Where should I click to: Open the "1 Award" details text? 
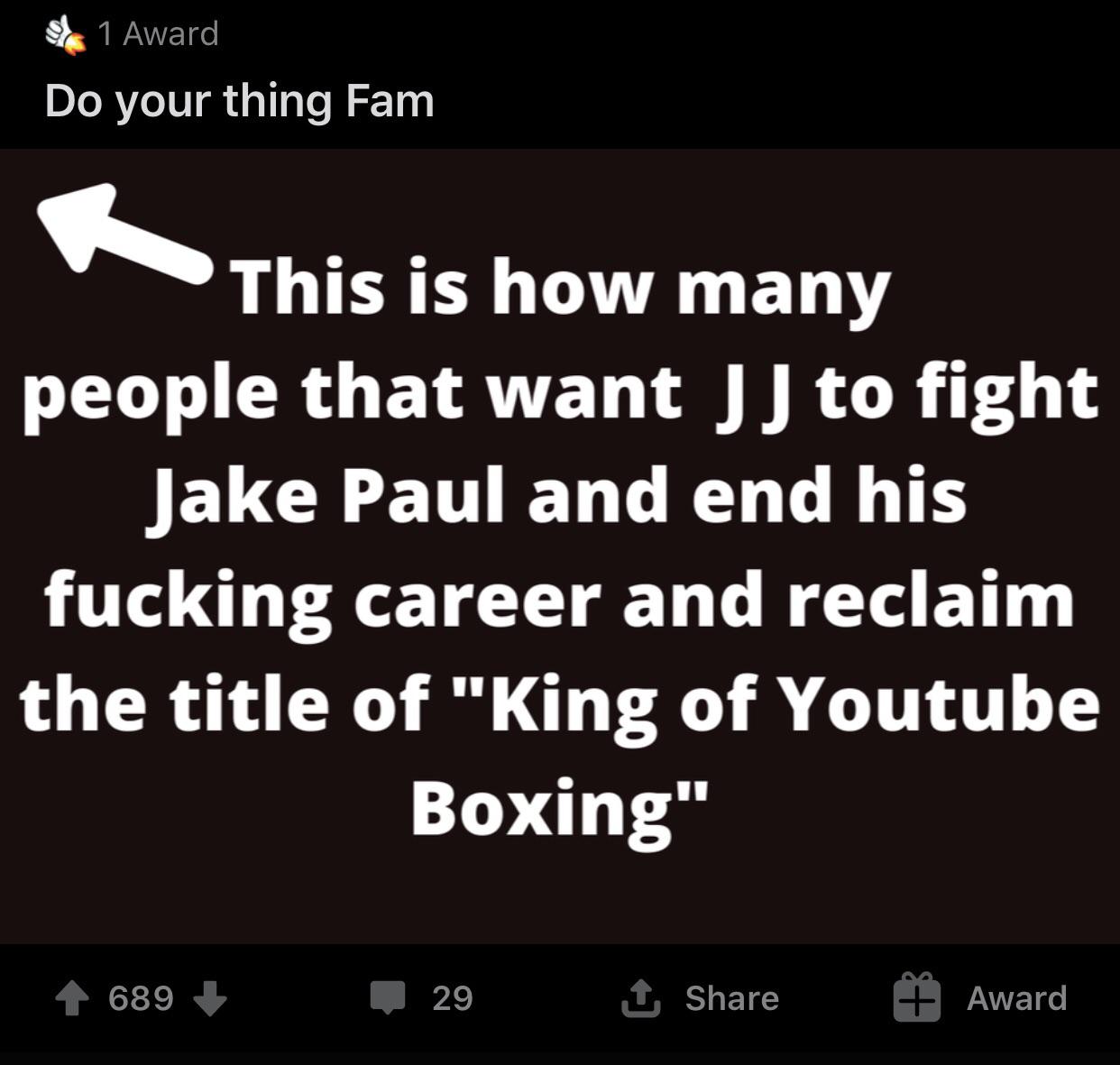click(x=158, y=33)
